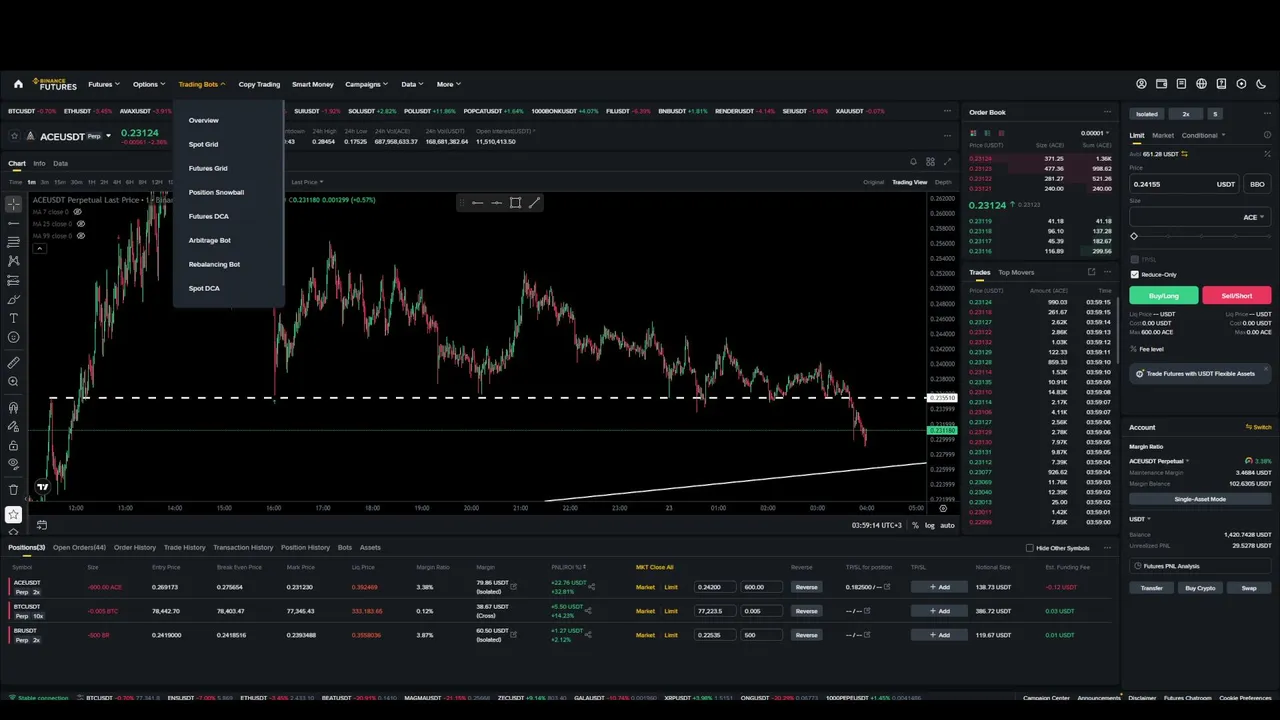Image resolution: width=1280 pixels, height=720 pixels.
Task: Toggle percent price scale
Action: point(915,525)
